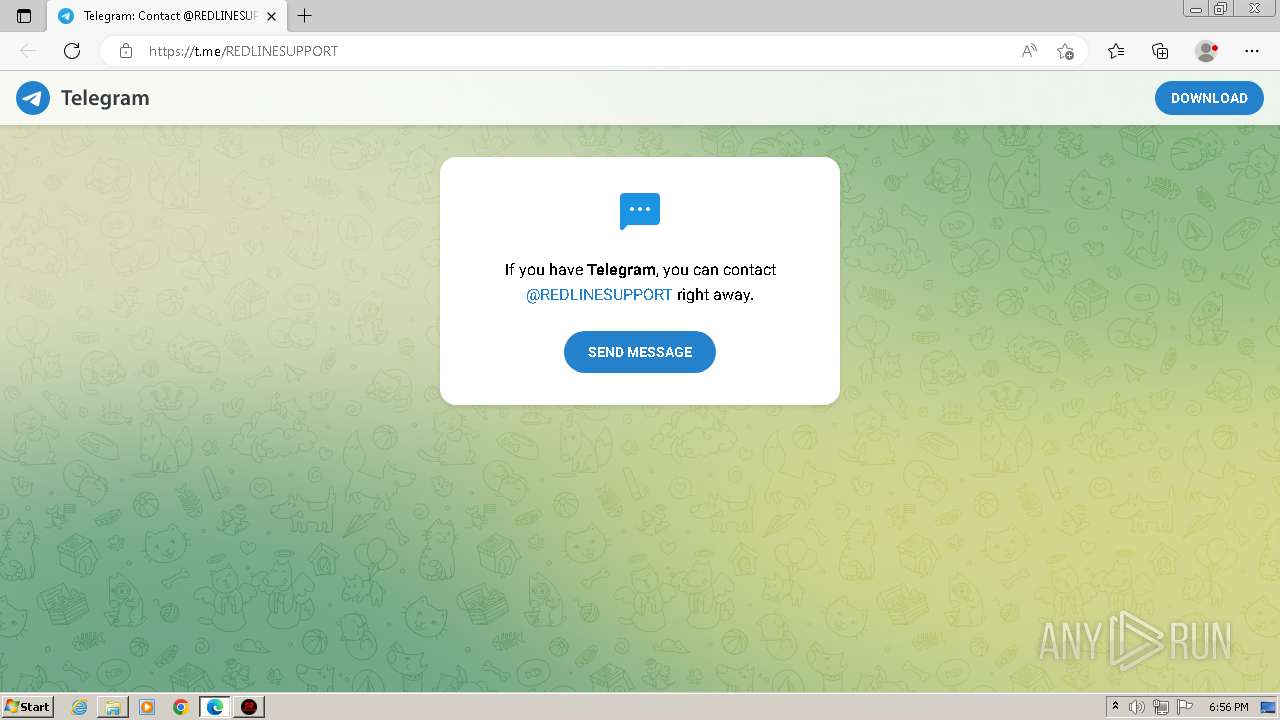Restore down the browser window

(1221, 8)
